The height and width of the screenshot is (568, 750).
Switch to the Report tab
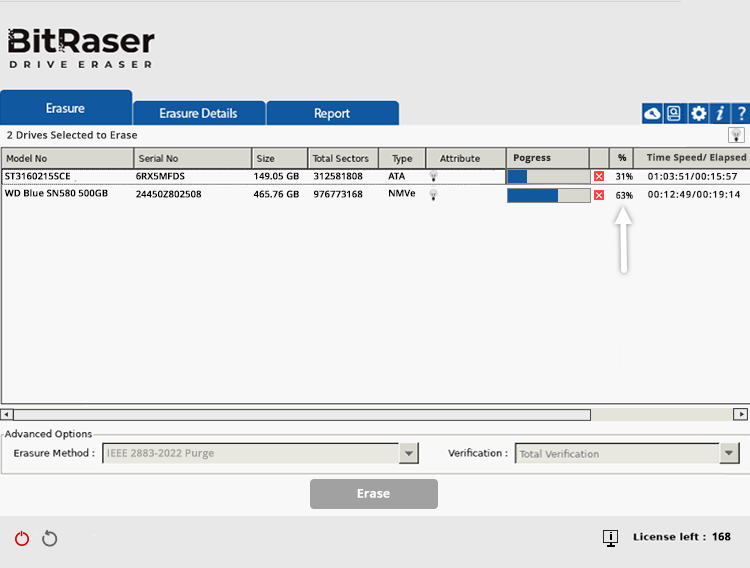[x=332, y=113]
